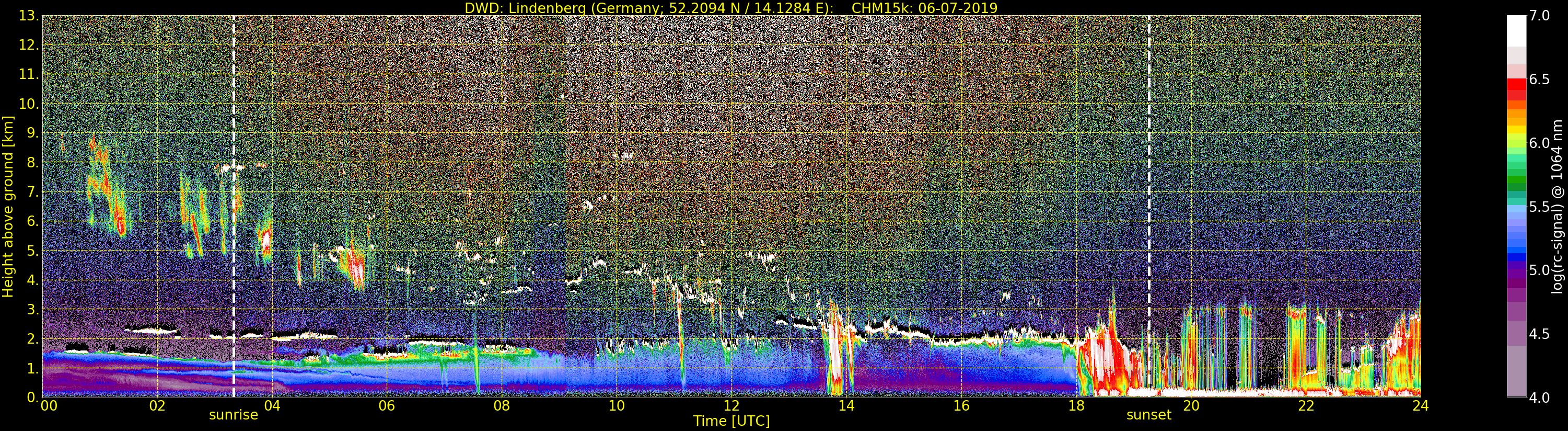
Task: Click the colorbar value '7.0'
Action: coord(1539,16)
